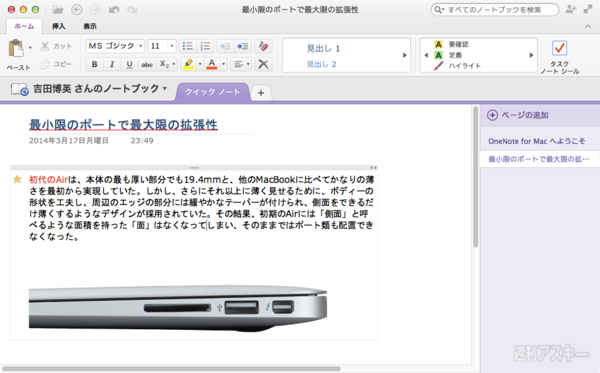Click the Paste clipboard icon
The image size is (600, 373).
[x=16, y=49]
